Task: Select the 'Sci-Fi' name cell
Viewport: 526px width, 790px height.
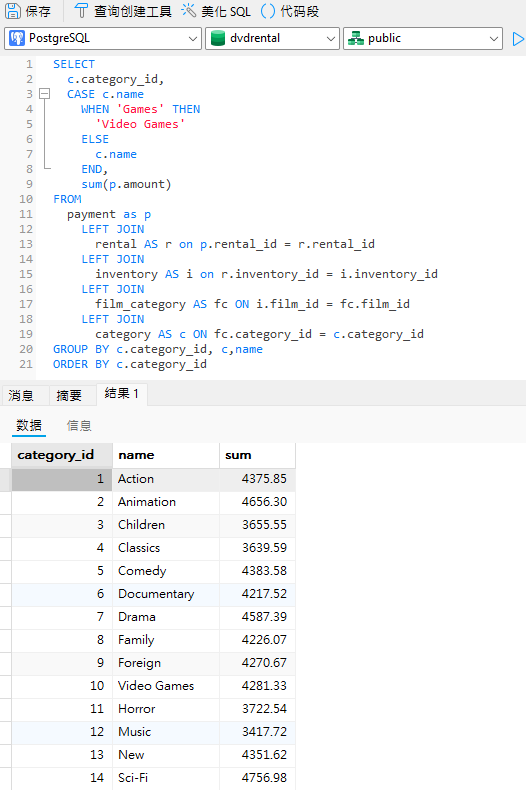Action: coord(166,778)
